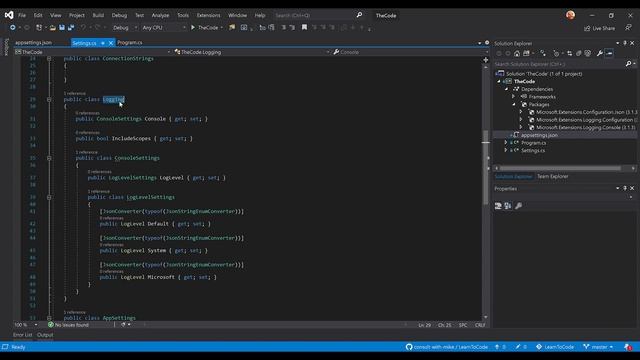Click the Open File folder icon
This screenshot has height=360, width=640.
(x=53, y=27)
